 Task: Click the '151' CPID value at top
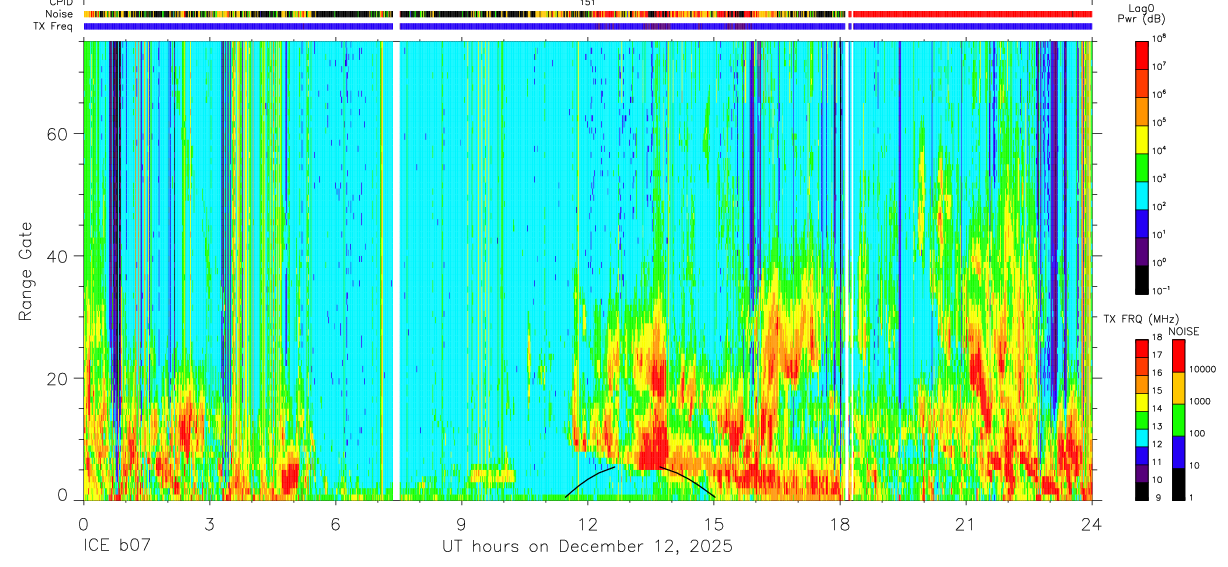click(x=587, y=3)
